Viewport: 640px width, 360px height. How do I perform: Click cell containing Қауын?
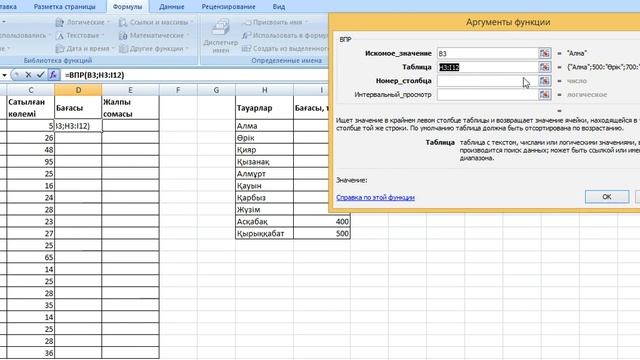coord(264,186)
